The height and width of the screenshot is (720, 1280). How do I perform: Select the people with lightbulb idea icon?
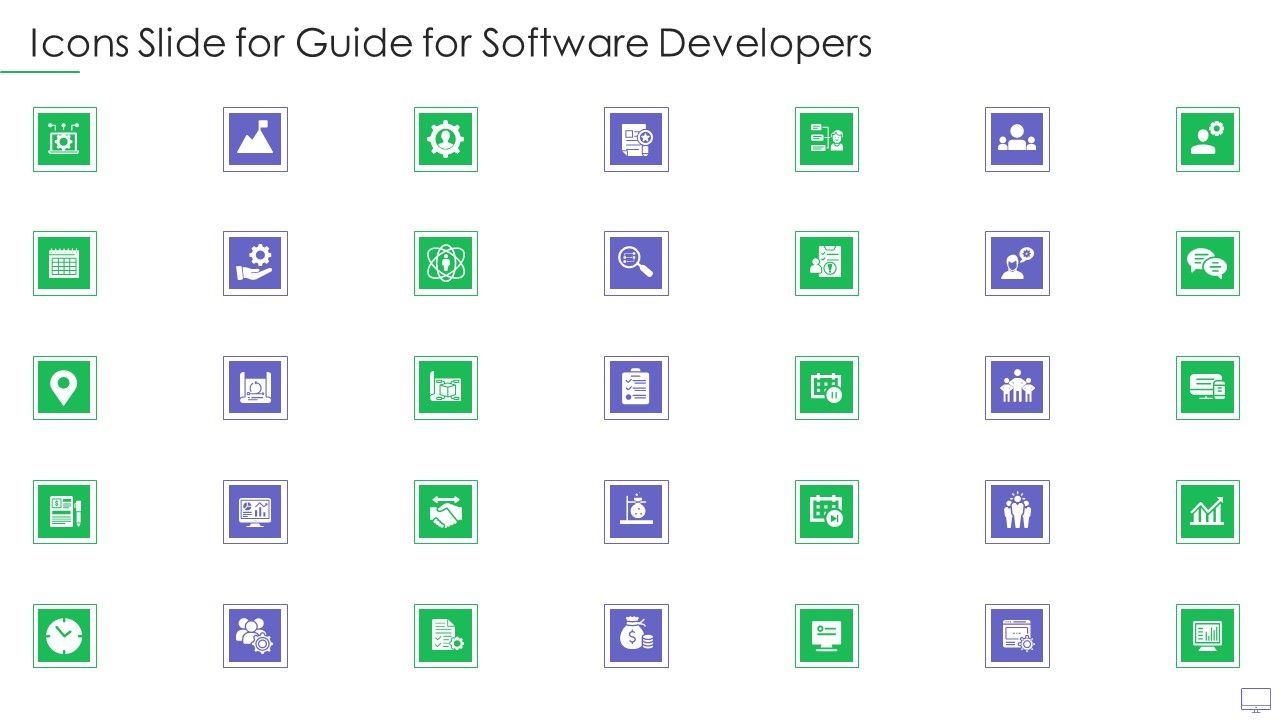[1017, 512]
